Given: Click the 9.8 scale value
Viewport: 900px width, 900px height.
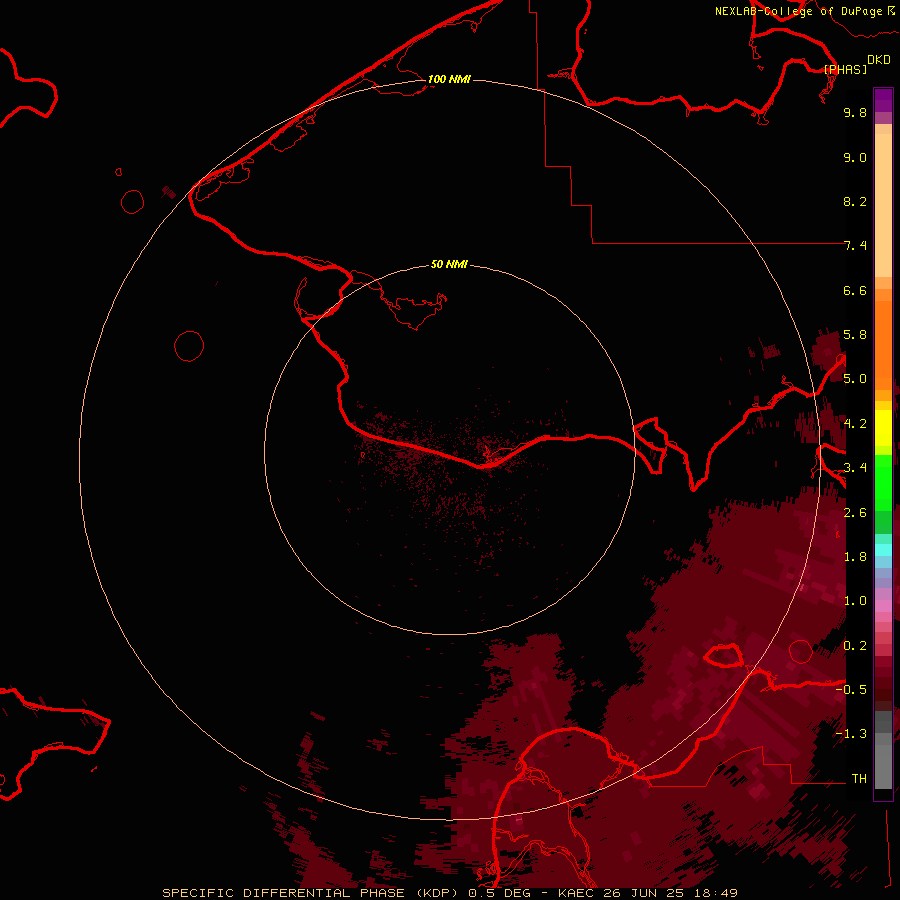Looking at the screenshot, I should point(855,112).
